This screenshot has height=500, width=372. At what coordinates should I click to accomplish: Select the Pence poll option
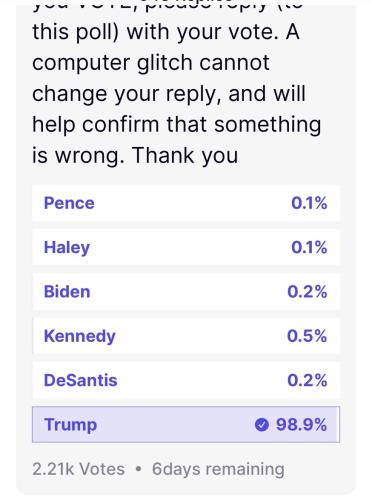[x=186, y=203]
